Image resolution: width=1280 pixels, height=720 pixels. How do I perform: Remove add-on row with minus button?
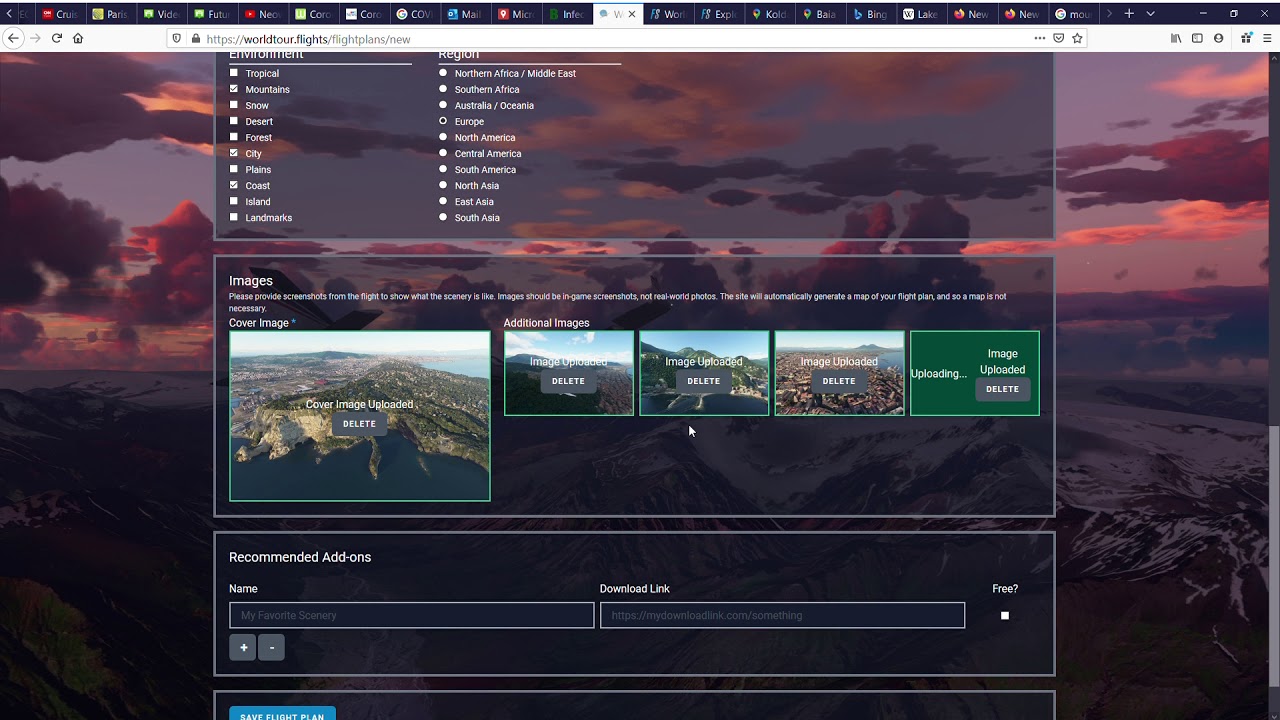pos(271,648)
